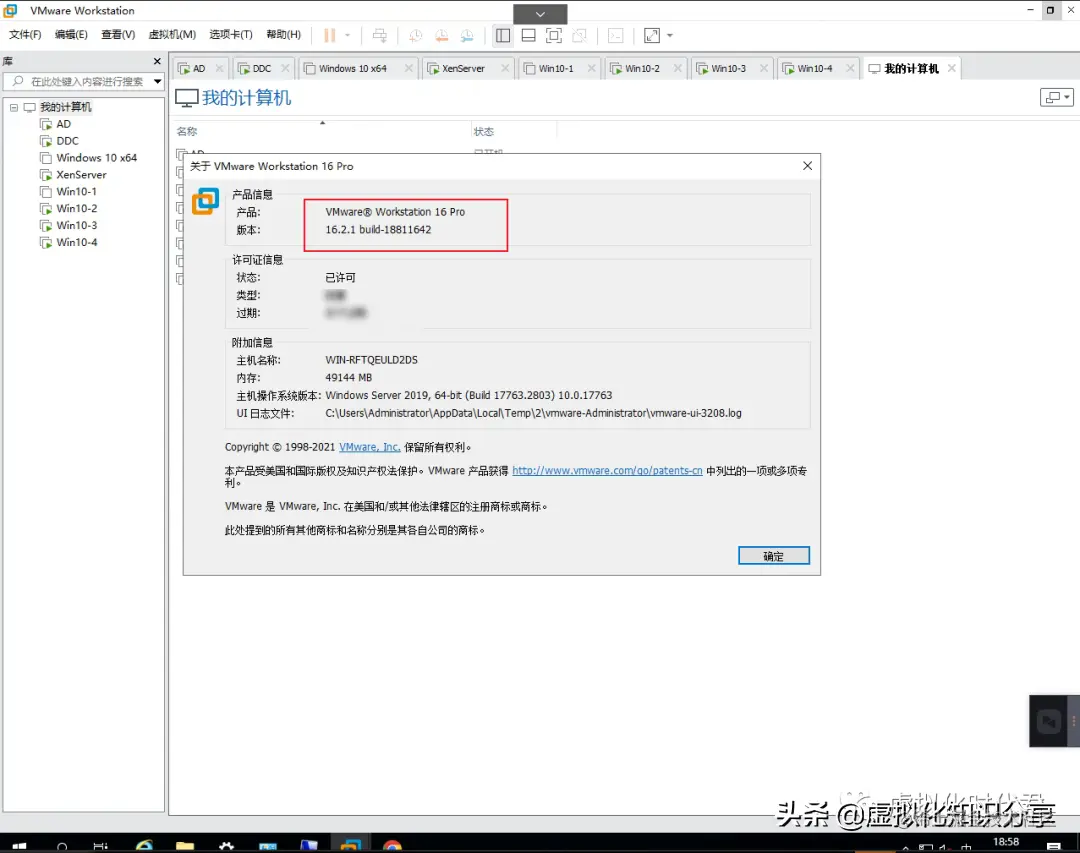Enter full screen mode
The height and width of the screenshot is (853, 1080).
650,35
